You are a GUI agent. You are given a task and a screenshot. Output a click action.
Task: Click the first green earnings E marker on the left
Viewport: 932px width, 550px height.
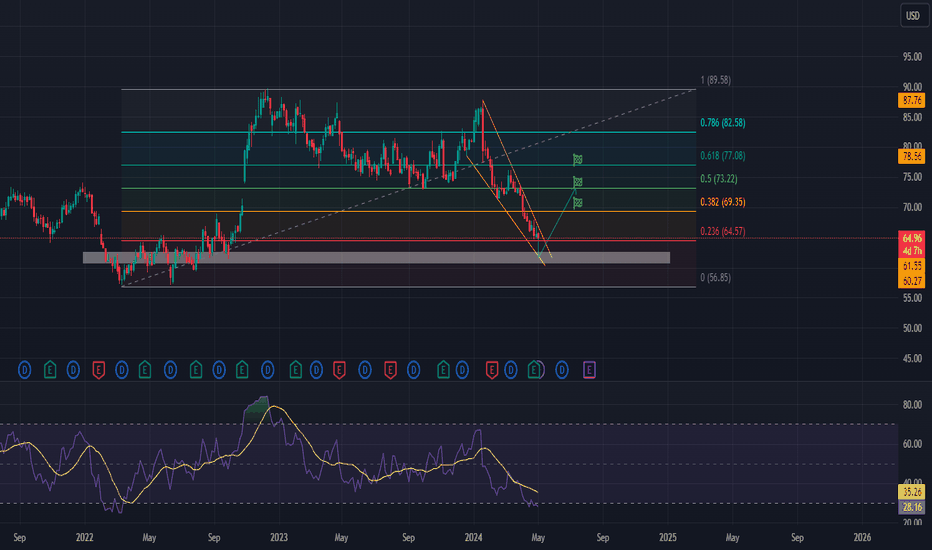coord(50,370)
